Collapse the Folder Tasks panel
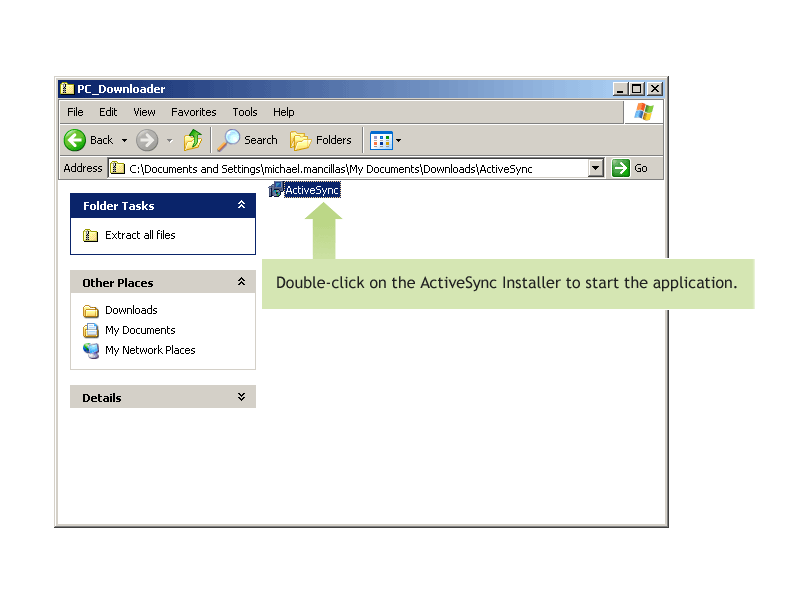800x600 pixels. point(241,205)
